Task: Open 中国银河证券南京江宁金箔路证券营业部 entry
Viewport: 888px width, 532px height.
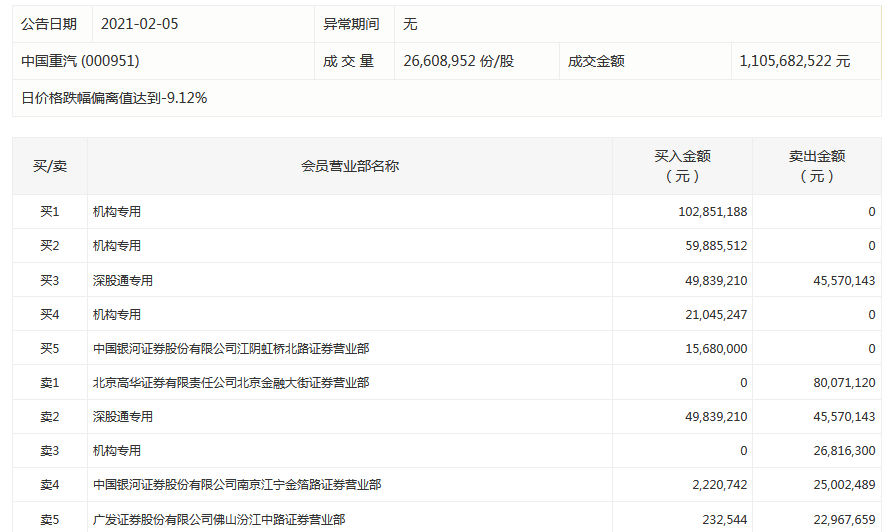Action: click(237, 485)
